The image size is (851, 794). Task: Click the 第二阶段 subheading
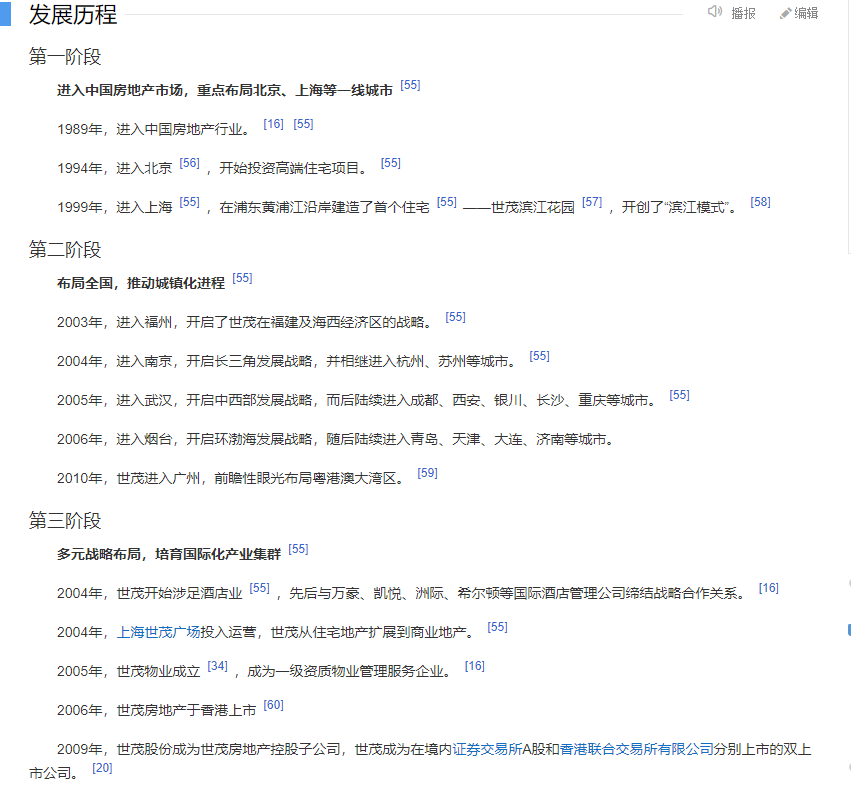click(65, 250)
